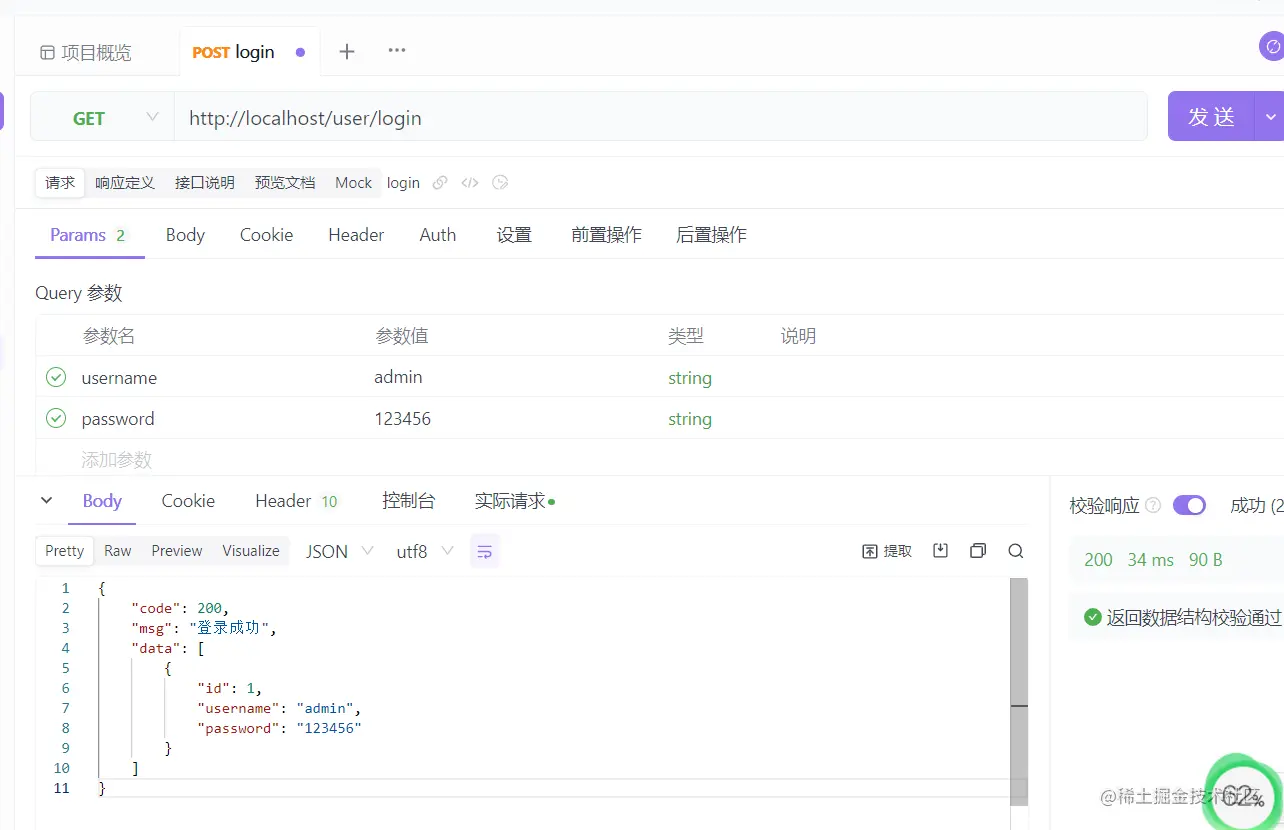Select Raw response view
The height and width of the screenshot is (830, 1284).
pyautogui.click(x=118, y=551)
